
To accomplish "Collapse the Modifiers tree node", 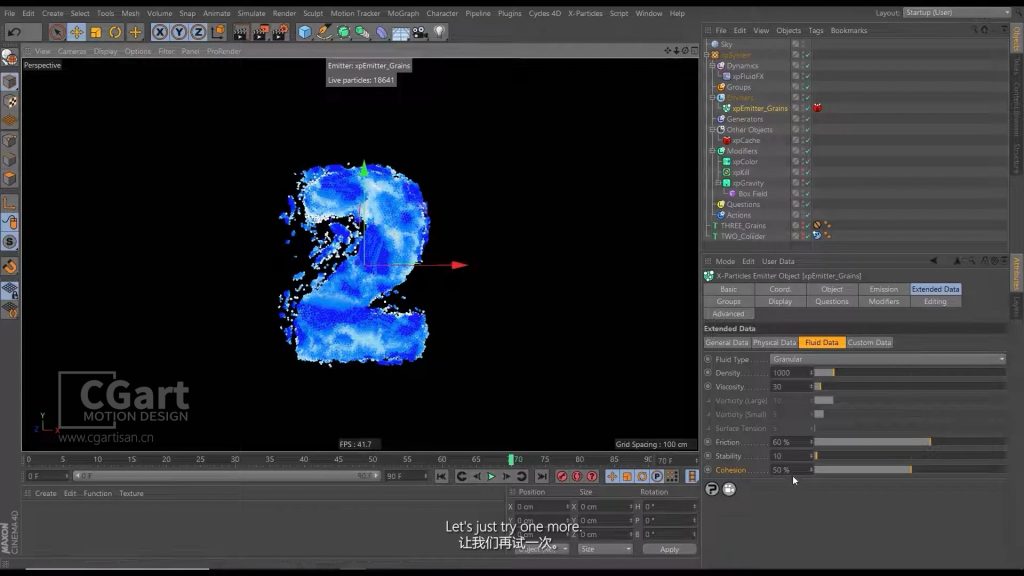I will click(712, 151).
